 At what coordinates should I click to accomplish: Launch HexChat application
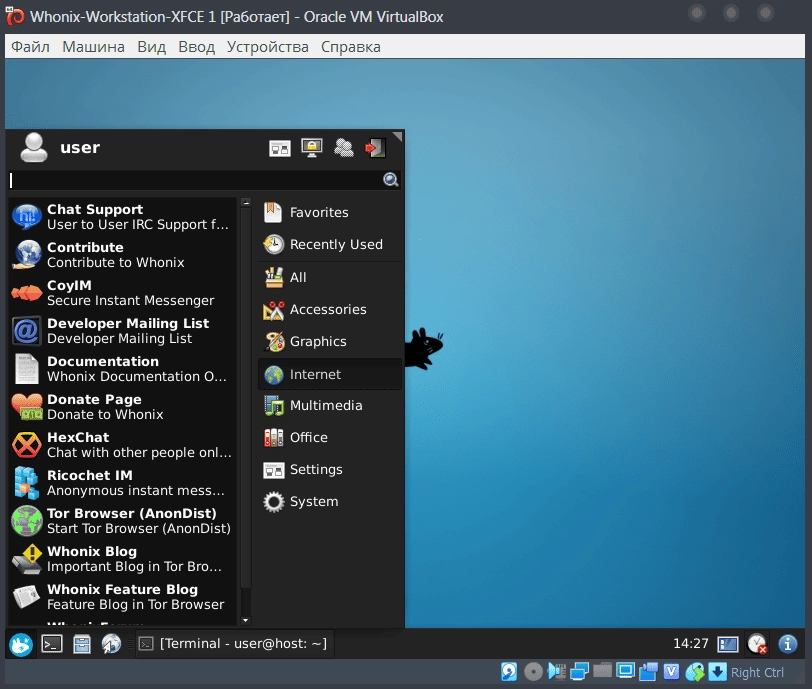tap(122, 444)
